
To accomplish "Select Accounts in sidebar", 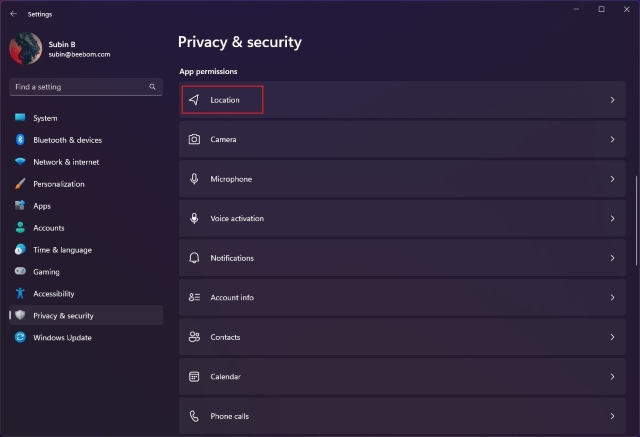I will pos(86,228).
